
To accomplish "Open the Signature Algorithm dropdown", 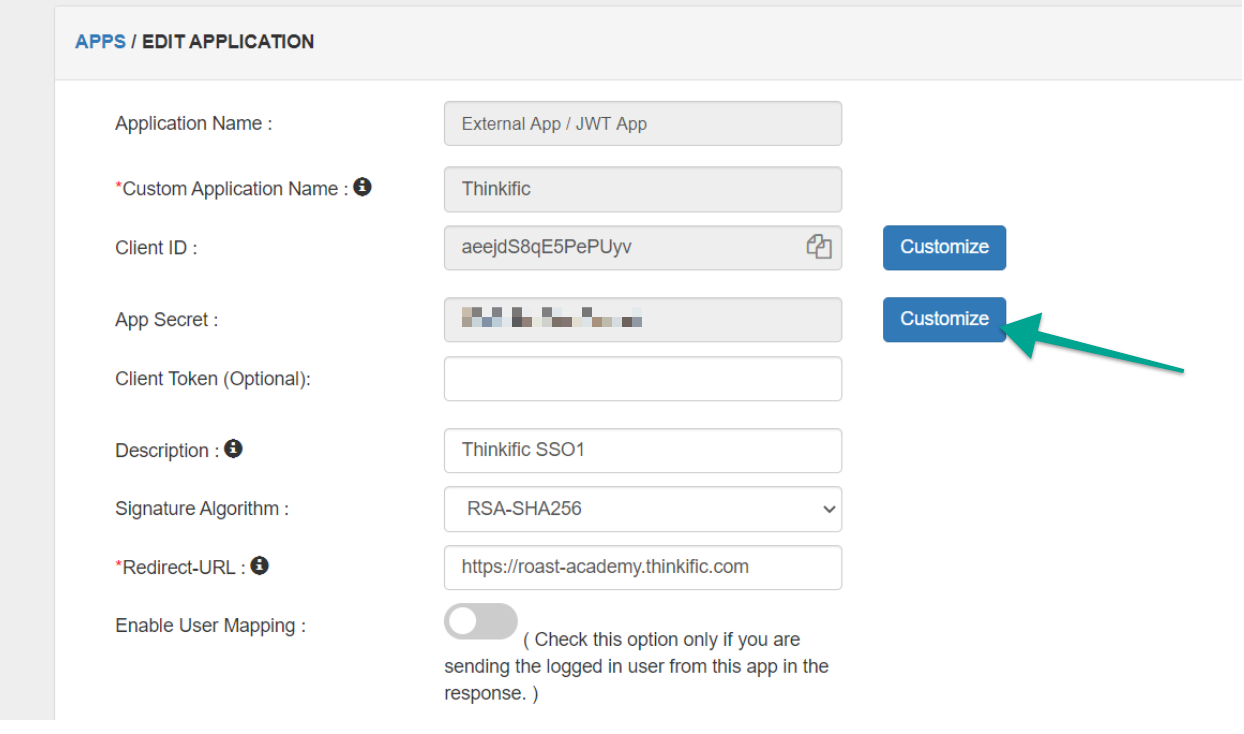I will tap(643, 509).
